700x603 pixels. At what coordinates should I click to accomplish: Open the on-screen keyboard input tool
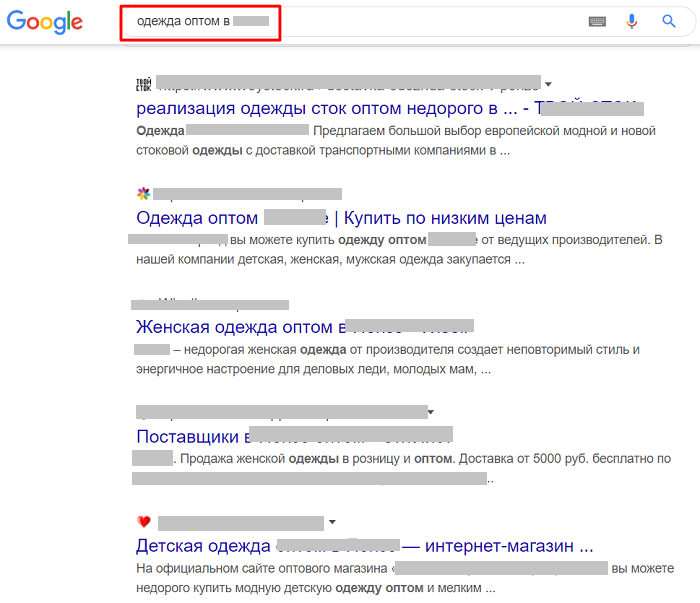597,21
